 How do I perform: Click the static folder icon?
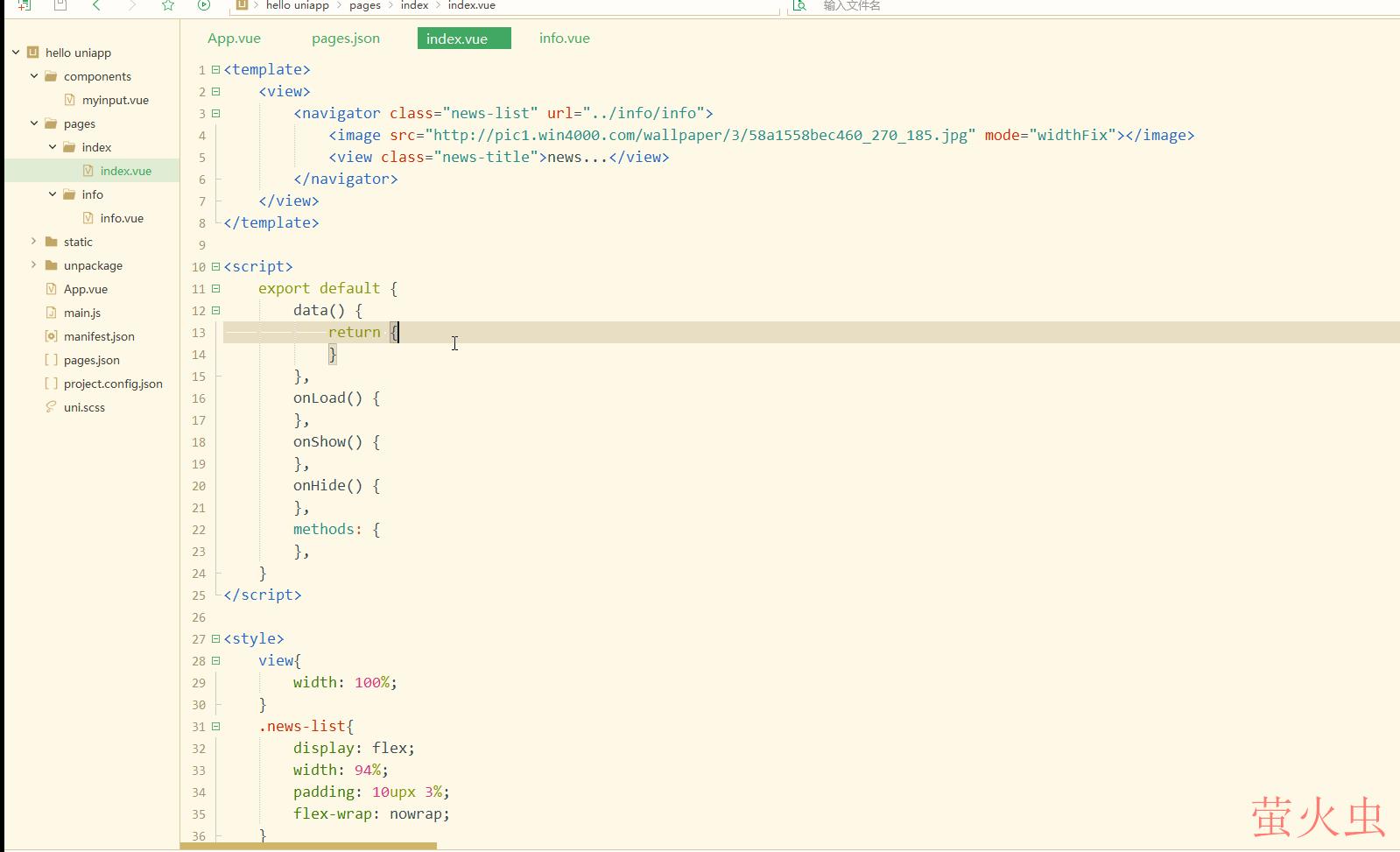51,242
